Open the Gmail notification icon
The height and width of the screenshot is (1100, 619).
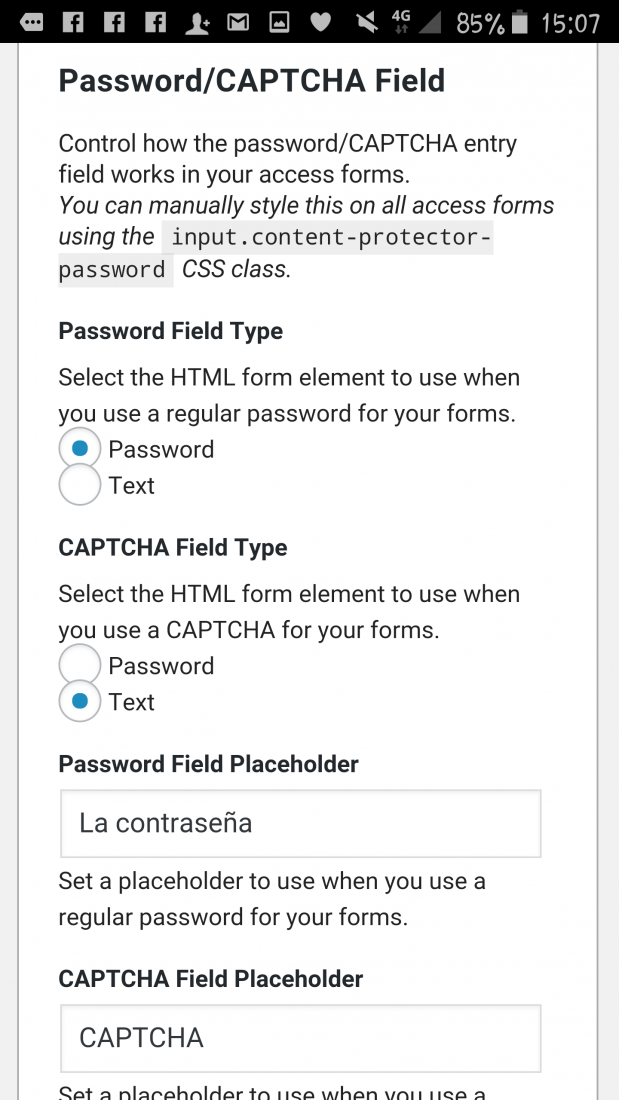(238, 23)
